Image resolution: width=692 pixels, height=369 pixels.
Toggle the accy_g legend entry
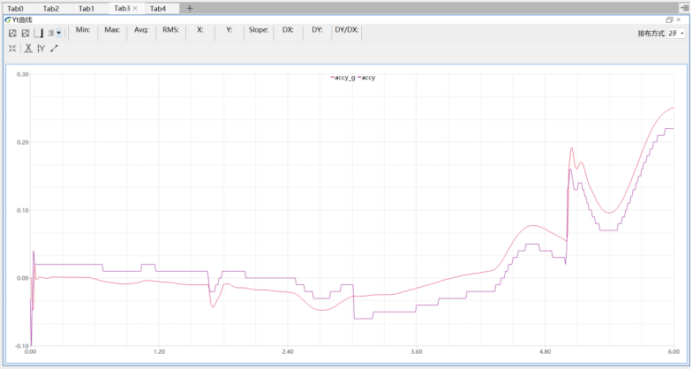(x=343, y=78)
